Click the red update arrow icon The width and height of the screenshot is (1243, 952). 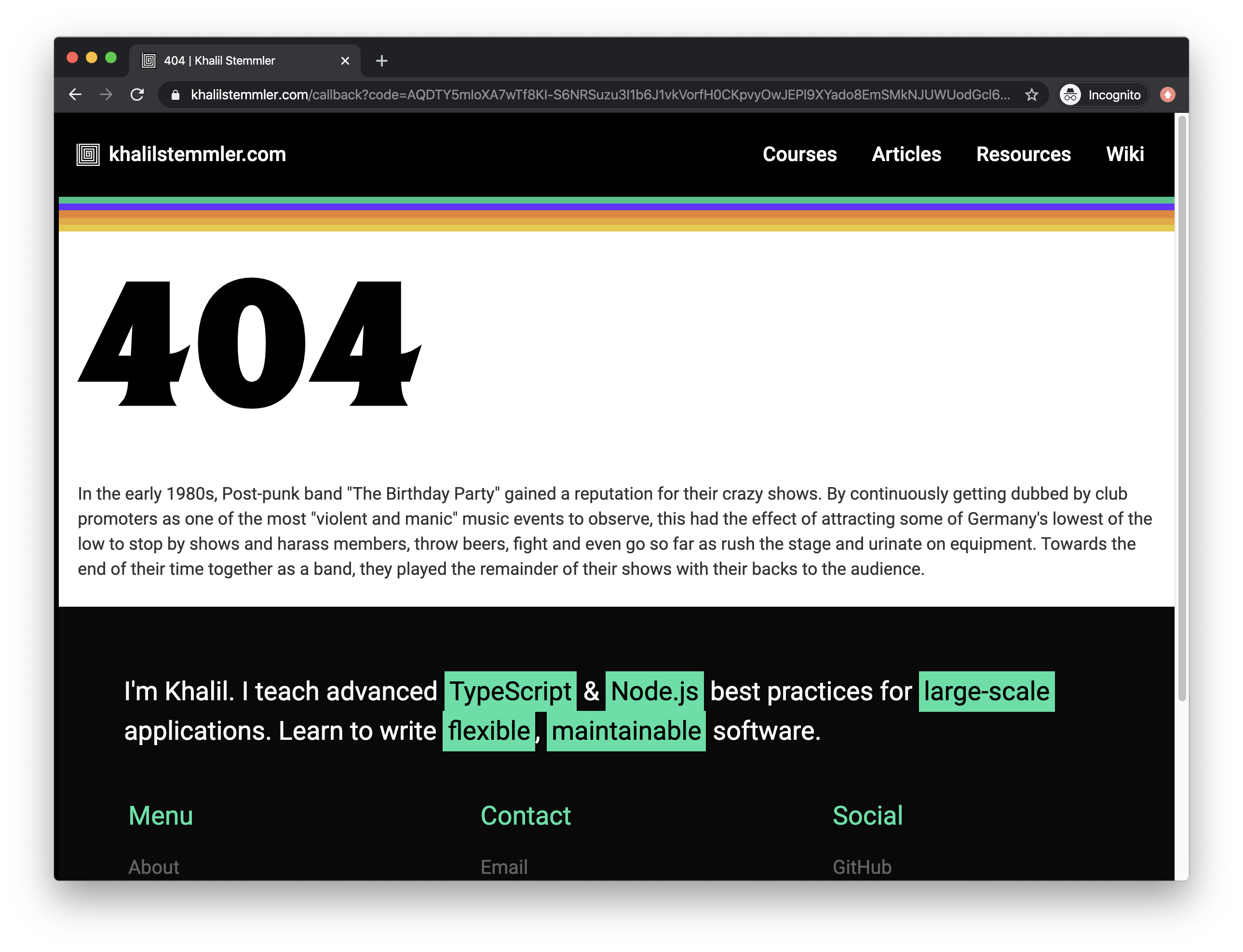coord(1167,95)
